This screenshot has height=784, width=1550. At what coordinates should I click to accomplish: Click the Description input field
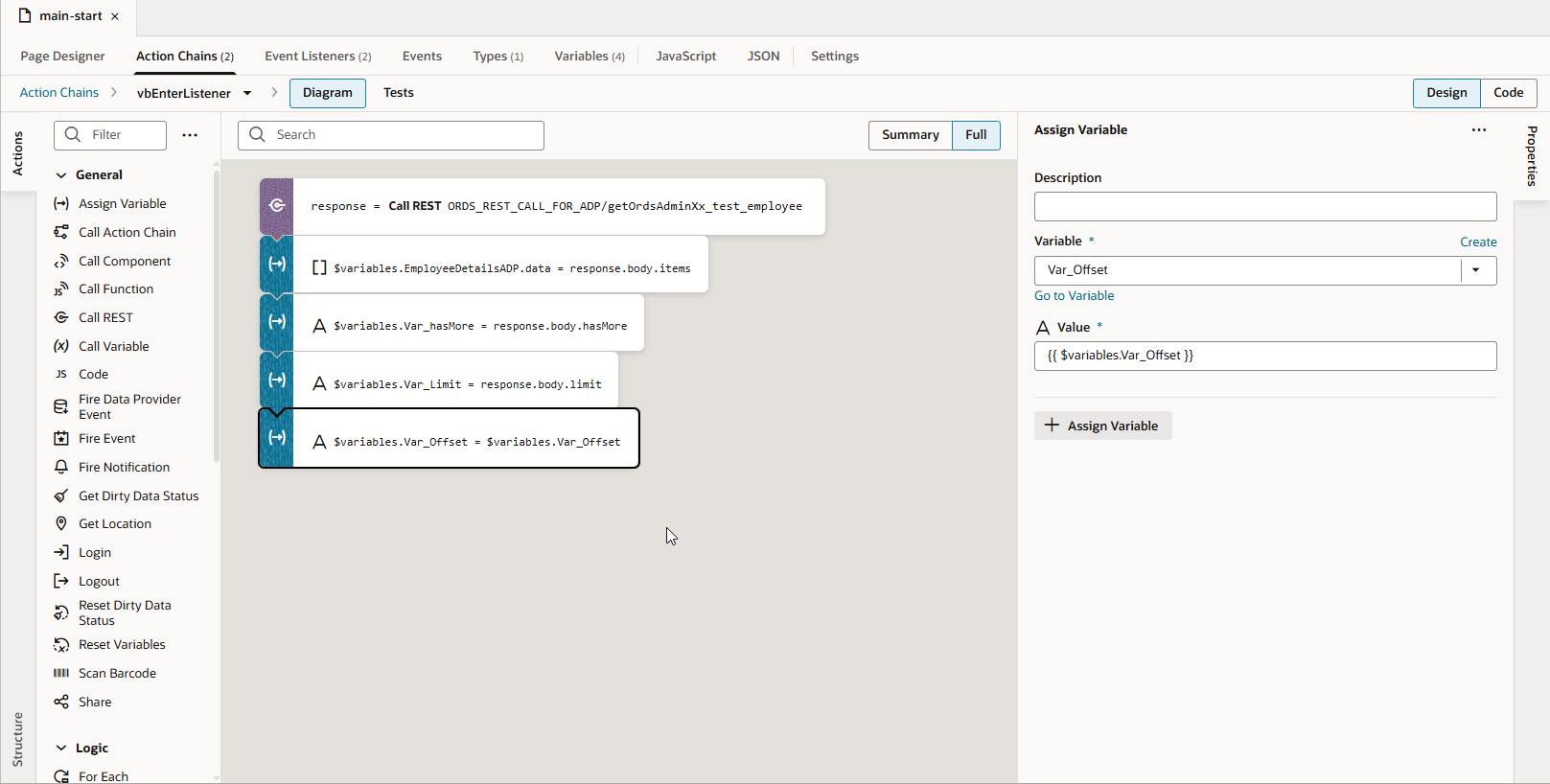tap(1264, 207)
